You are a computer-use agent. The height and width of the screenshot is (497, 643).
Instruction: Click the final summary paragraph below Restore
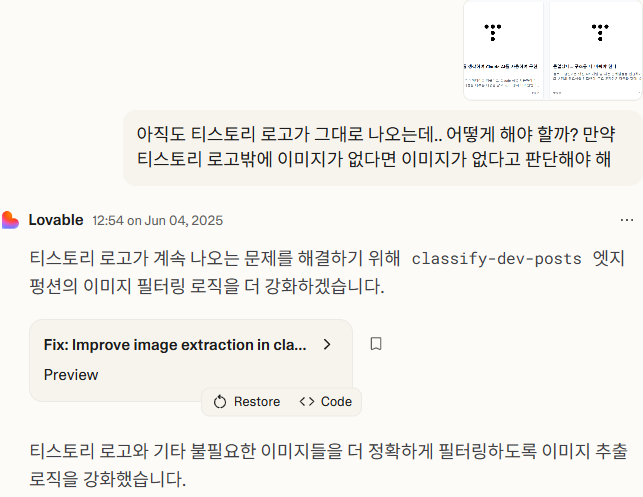pyautogui.click(x=328, y=465)
